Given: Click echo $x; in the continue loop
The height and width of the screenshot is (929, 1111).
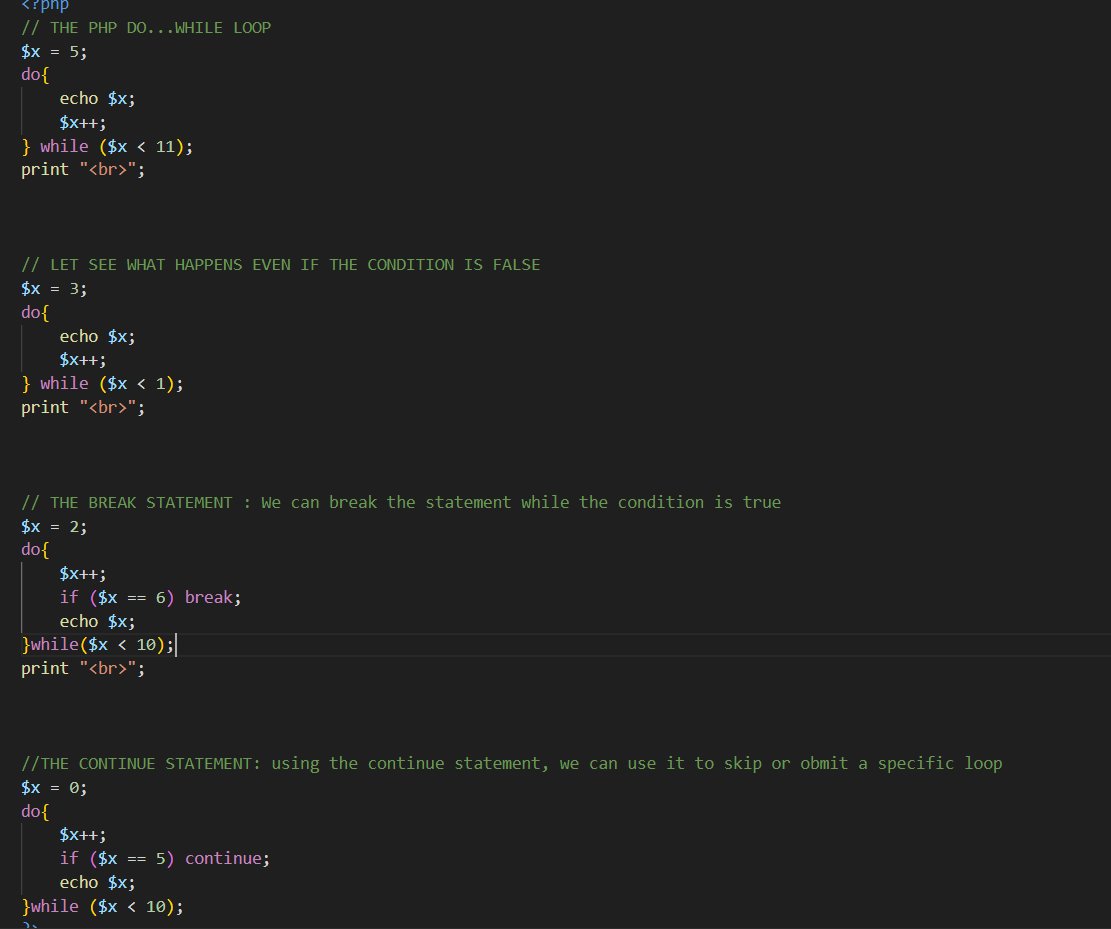Looking at the screenshot, I should 97,882.
